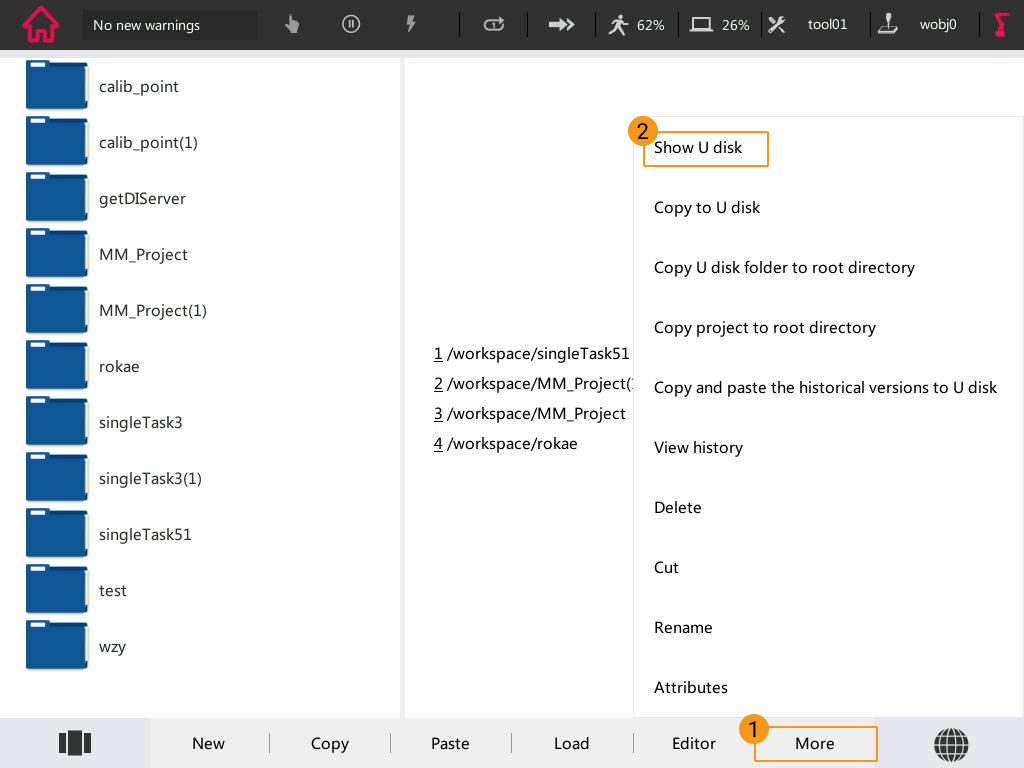Screen dimensions: 1024x768
Task: Toggle the loop cycle mode icon
Action: click(494, 25)
